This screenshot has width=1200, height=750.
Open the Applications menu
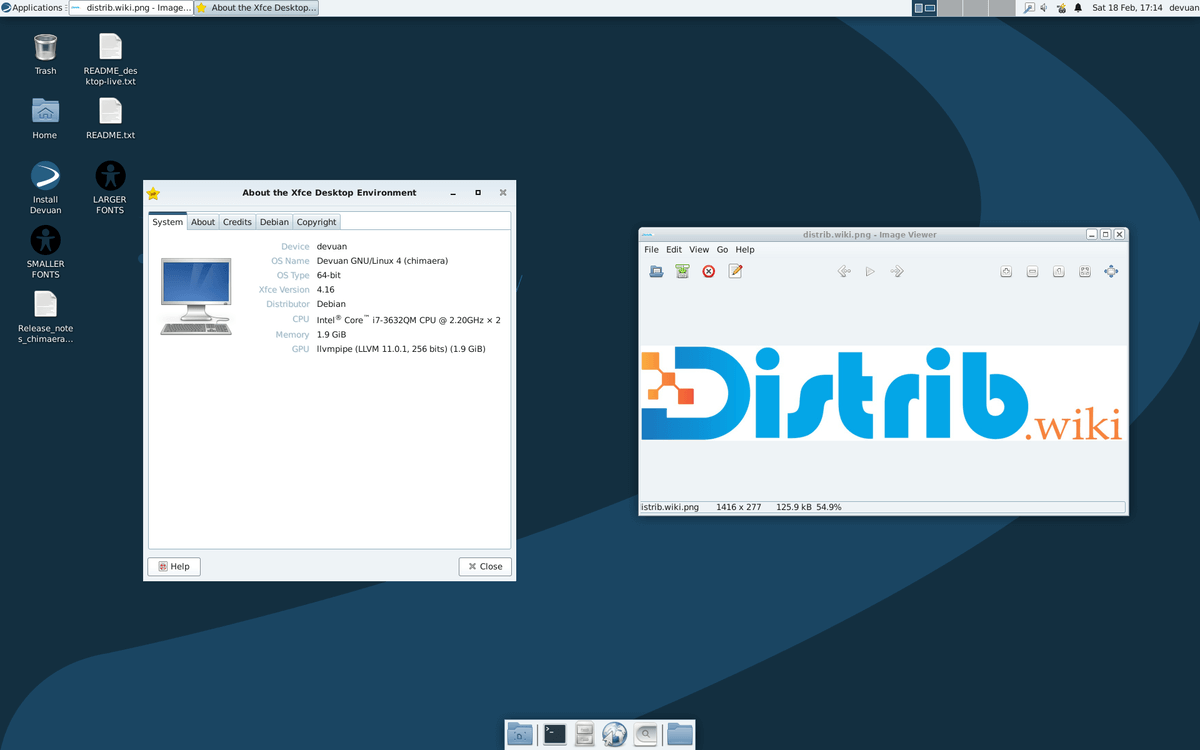tap(32, 8)
